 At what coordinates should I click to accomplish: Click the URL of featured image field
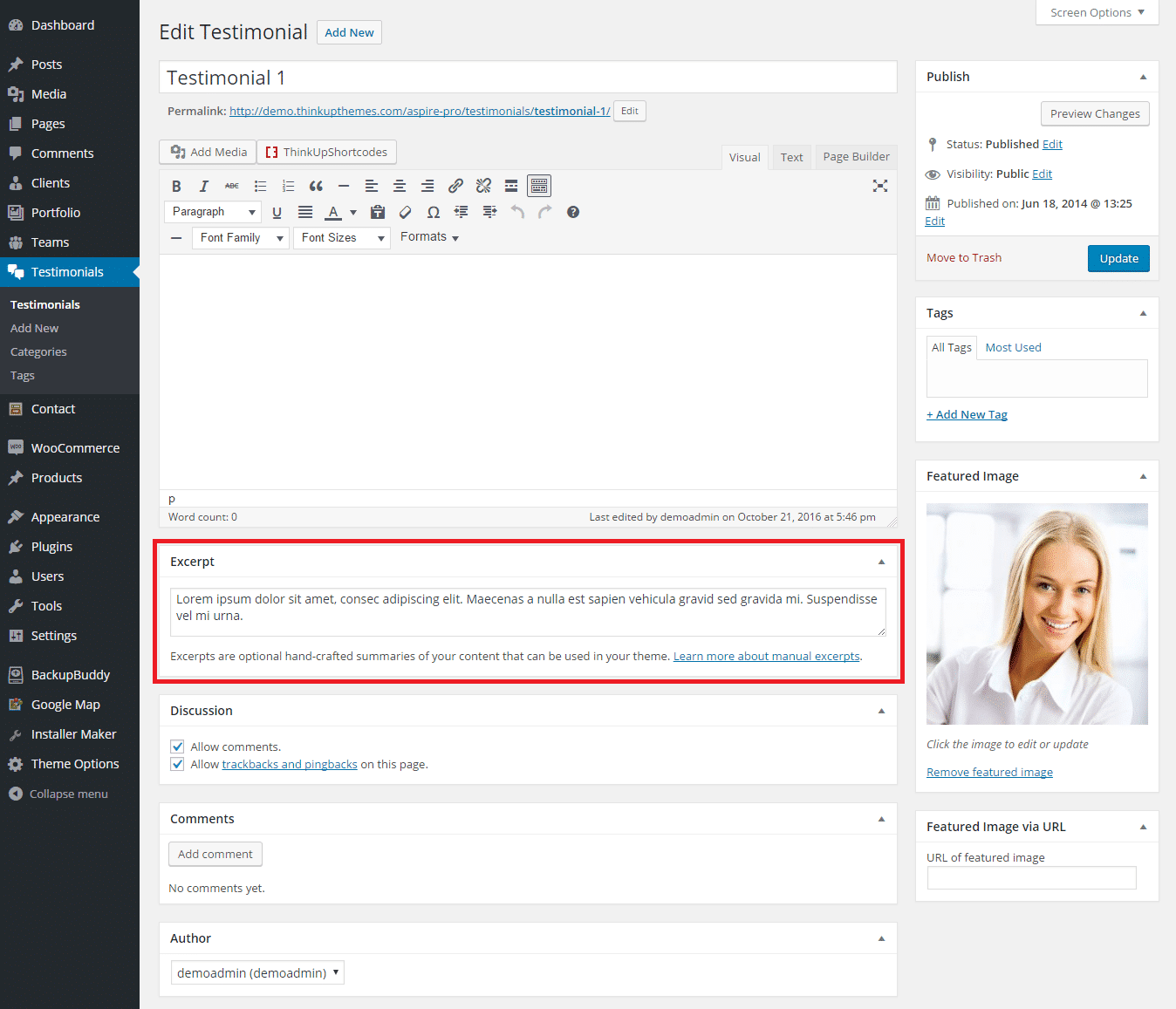coord(1031,877)
